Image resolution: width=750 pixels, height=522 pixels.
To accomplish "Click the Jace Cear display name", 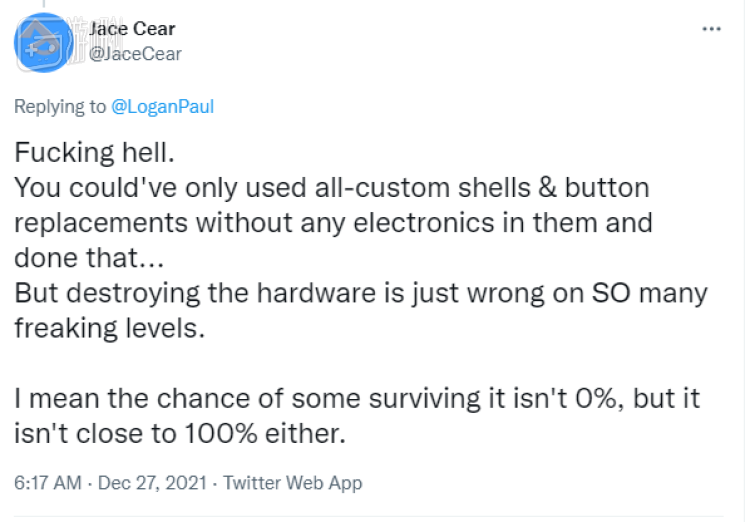I will (132, 29).
